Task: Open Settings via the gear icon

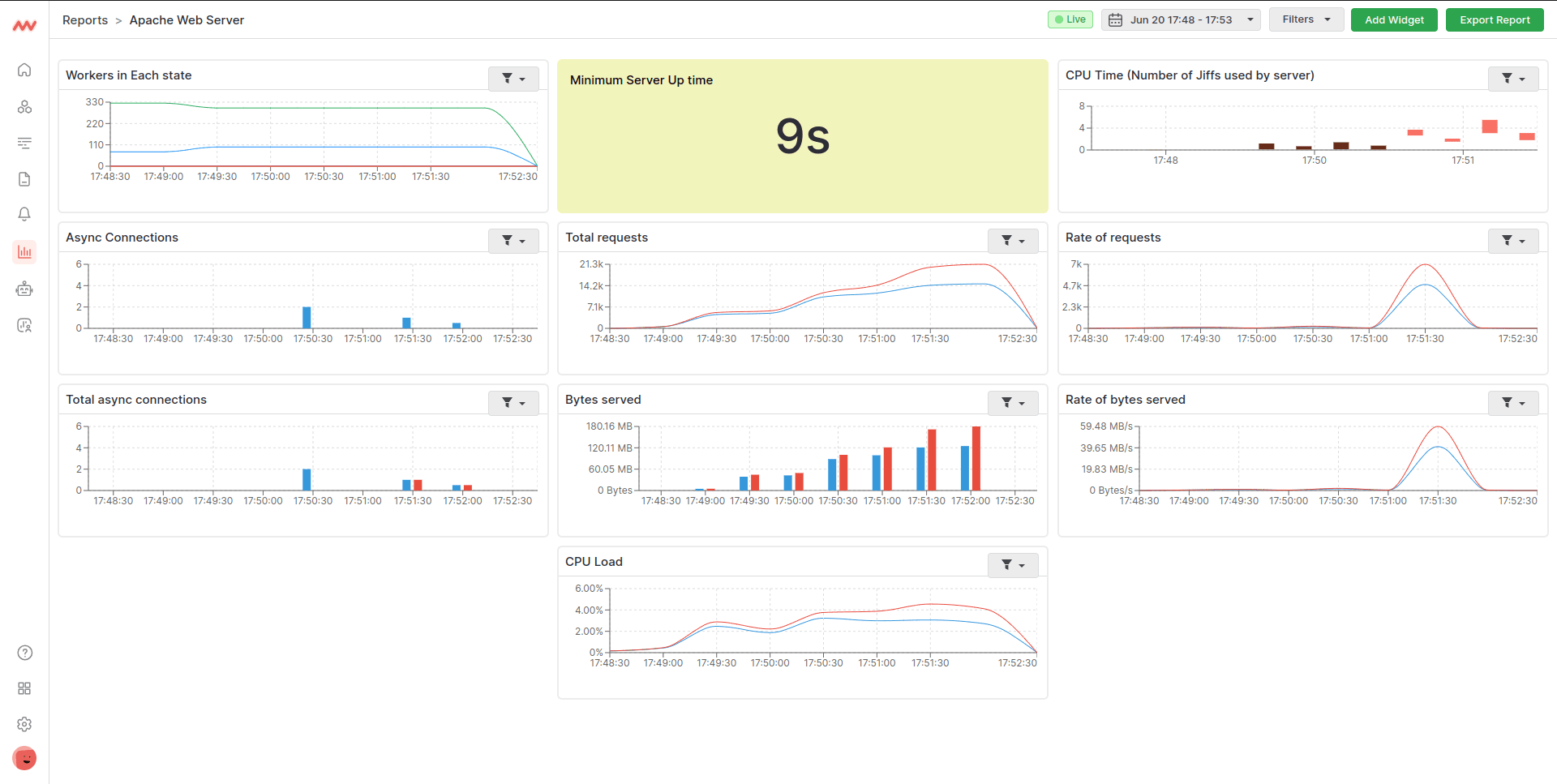Action: pyautogui.click(x=24, y=724)
